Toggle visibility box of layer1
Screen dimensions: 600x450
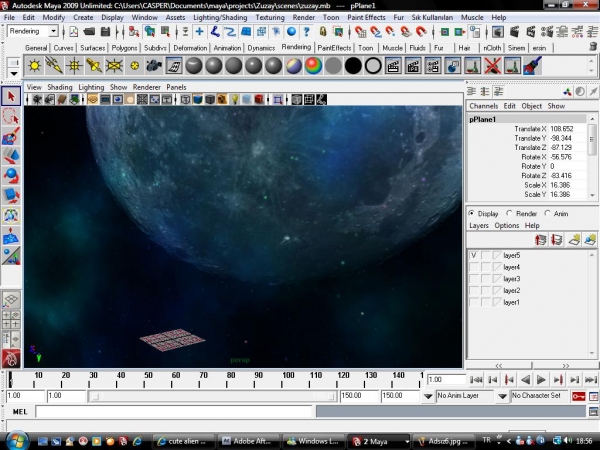[474, 302]
